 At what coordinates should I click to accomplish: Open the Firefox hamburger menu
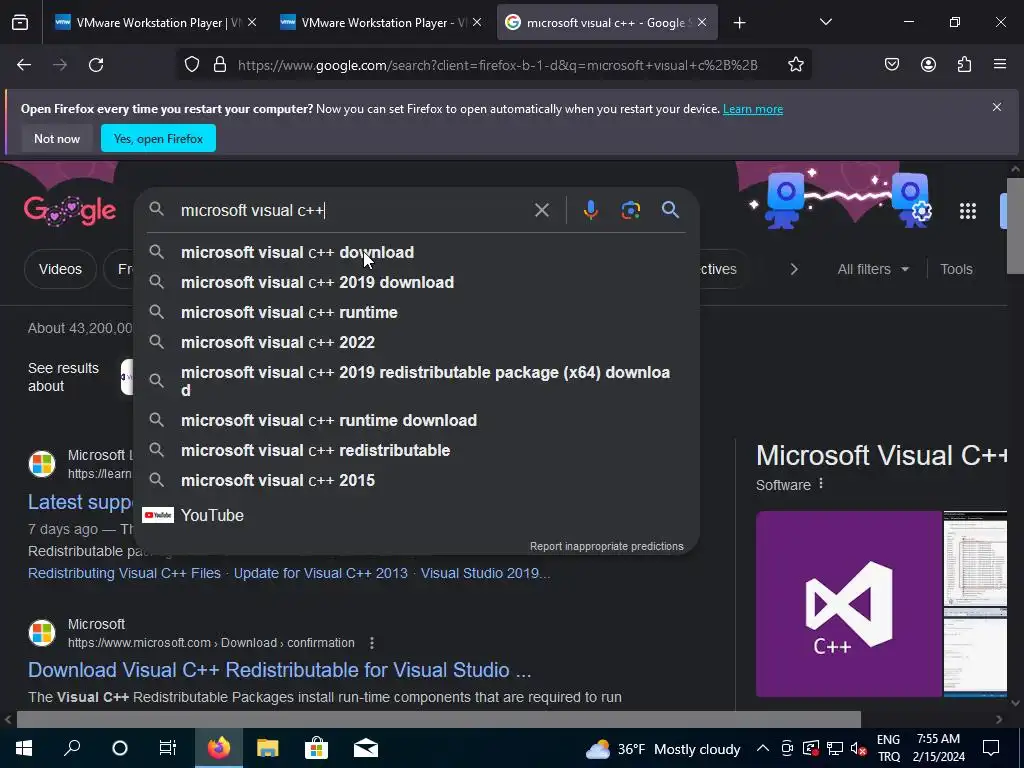[x=1000, y=65]
